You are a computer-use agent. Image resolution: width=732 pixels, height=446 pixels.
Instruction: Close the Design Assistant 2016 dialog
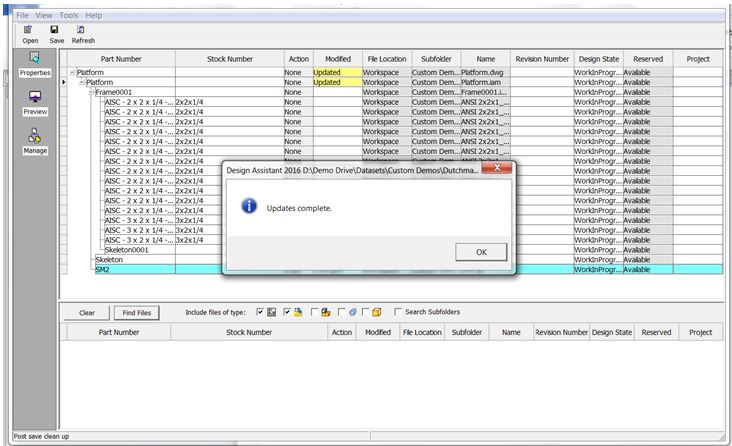pyautogui.click(x=497, y=168)
